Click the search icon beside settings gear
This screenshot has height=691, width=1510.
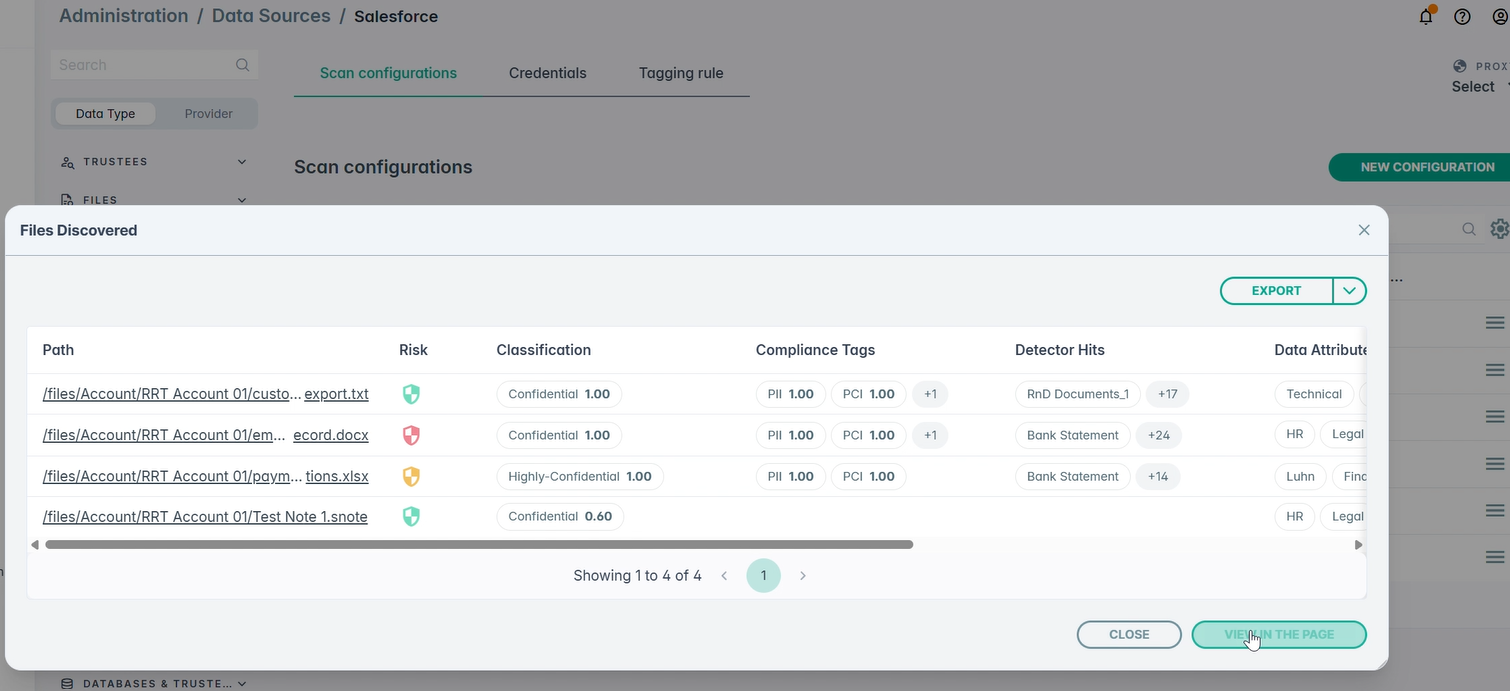(1469, 229)
